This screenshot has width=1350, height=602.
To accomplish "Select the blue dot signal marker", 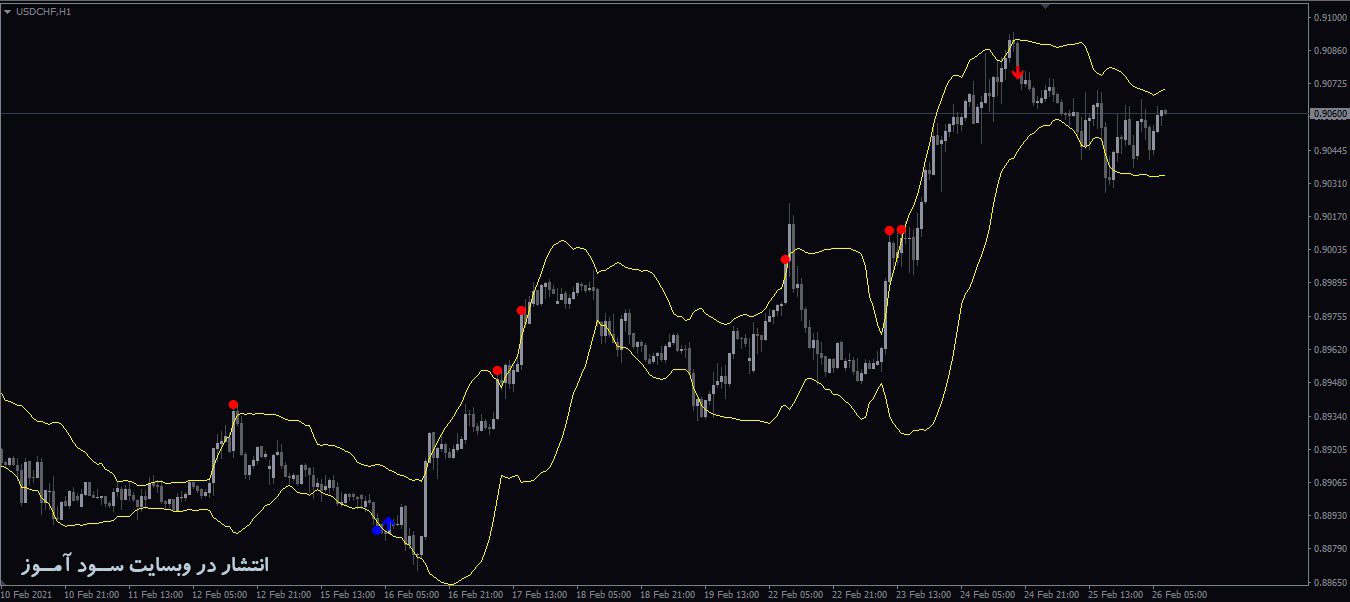I will (377, 530).
